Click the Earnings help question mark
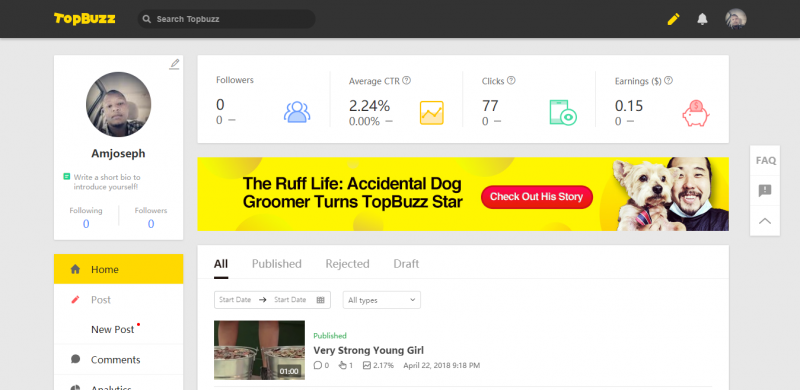800x390 pixels. [x=668, y=80]
